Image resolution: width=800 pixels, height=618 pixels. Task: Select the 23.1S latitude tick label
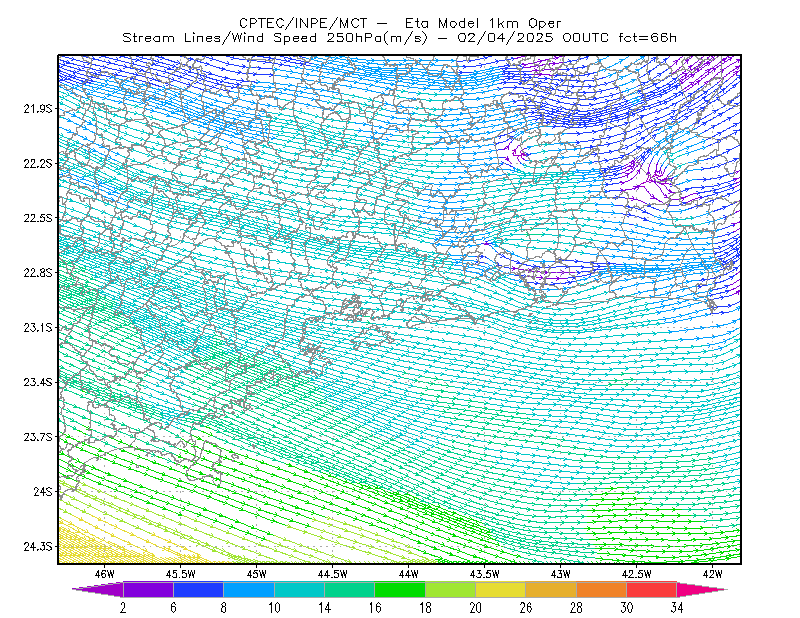click(38, 327)
